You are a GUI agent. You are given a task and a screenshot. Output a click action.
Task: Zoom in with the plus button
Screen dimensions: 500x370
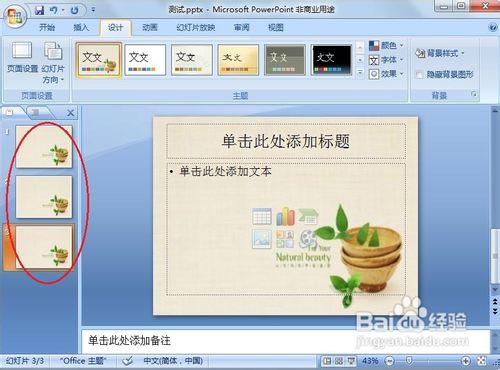click(465, 361)
